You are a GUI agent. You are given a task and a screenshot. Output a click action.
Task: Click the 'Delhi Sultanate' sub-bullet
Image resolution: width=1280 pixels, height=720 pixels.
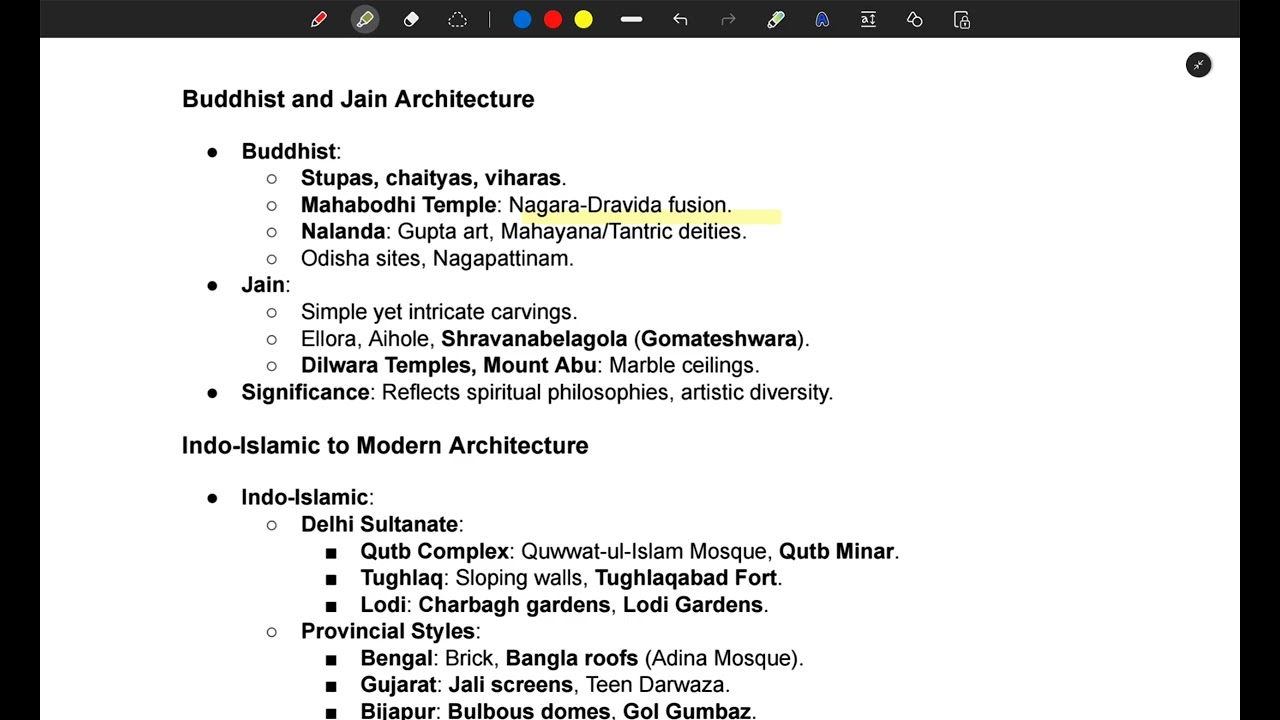coord(380,524)
